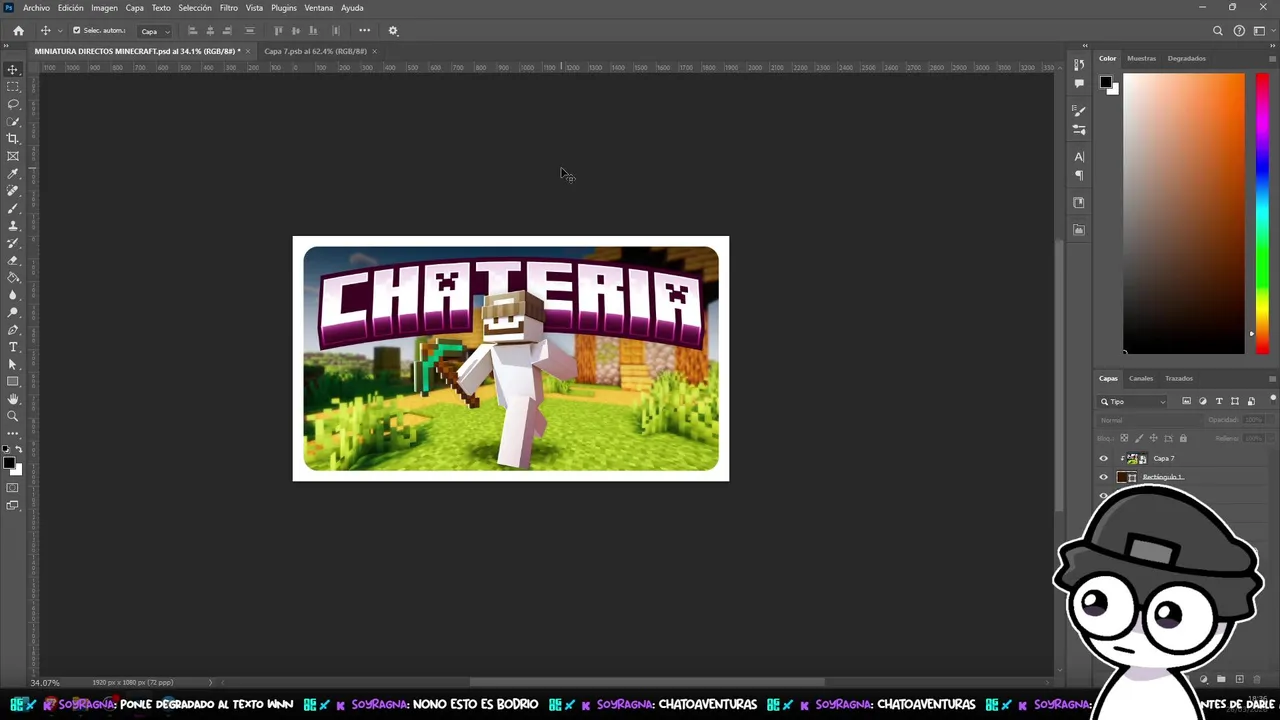Open the History panel icon
The image size is (1280, 720).
click(1079, 65)
